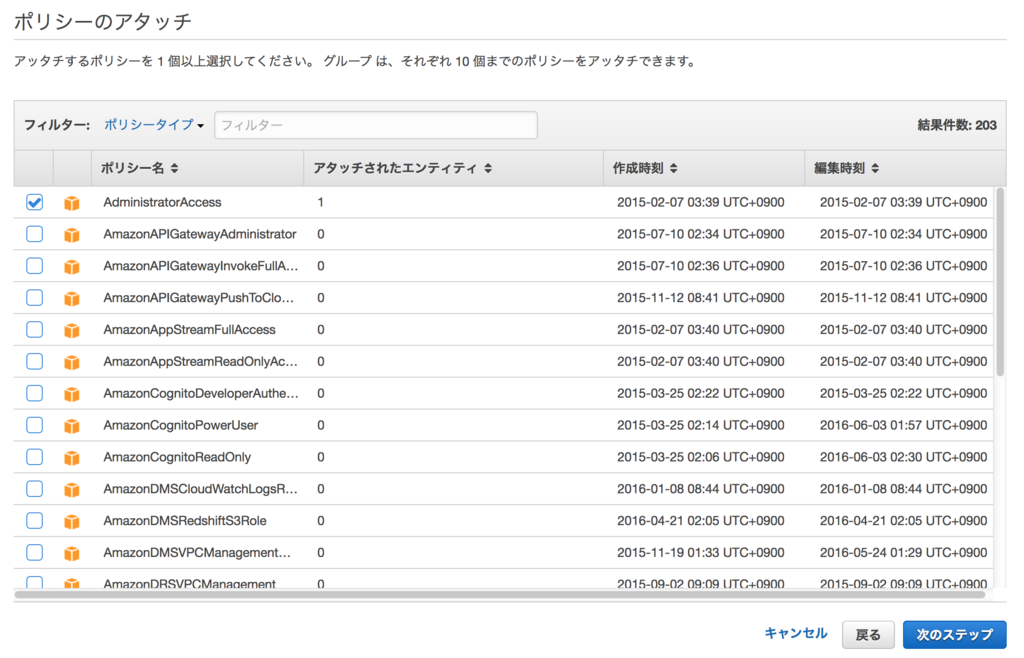Click the AmazonDMSCloudWatchLogsR… policy icon
Viewport: 1024px width, 658px height.
click(x=72, y=490)
